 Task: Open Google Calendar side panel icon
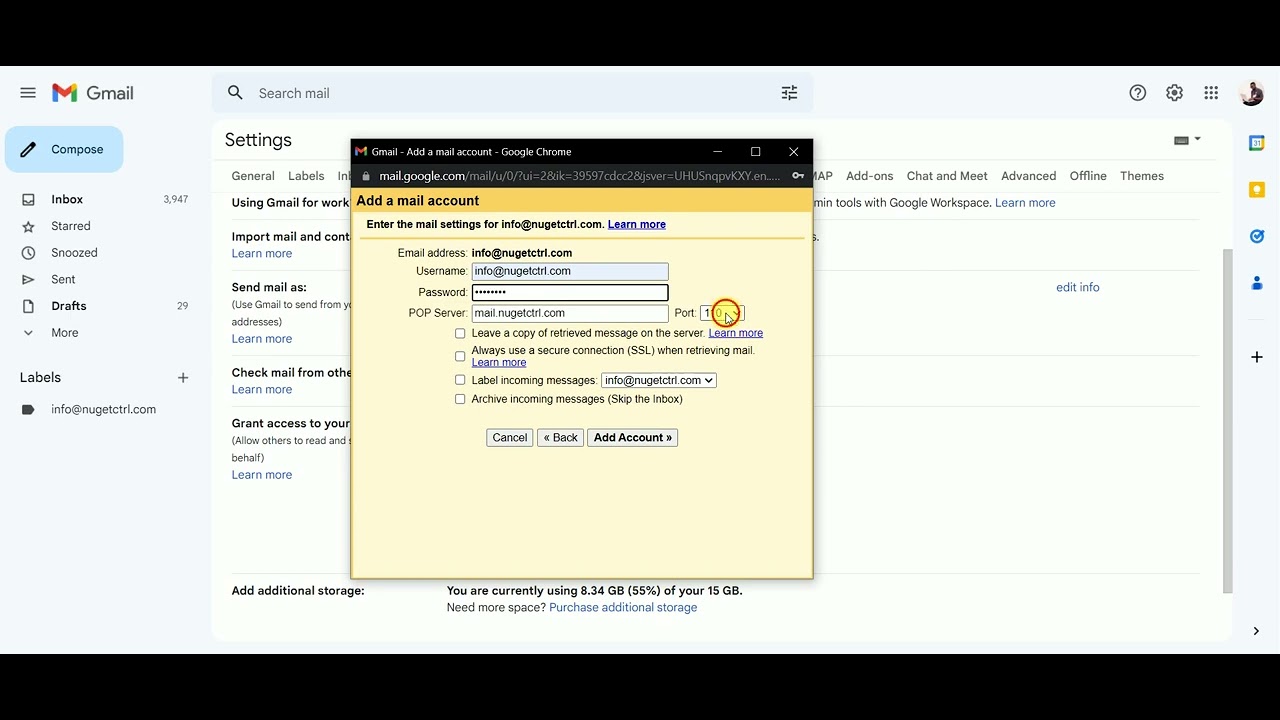[1257, 143]
